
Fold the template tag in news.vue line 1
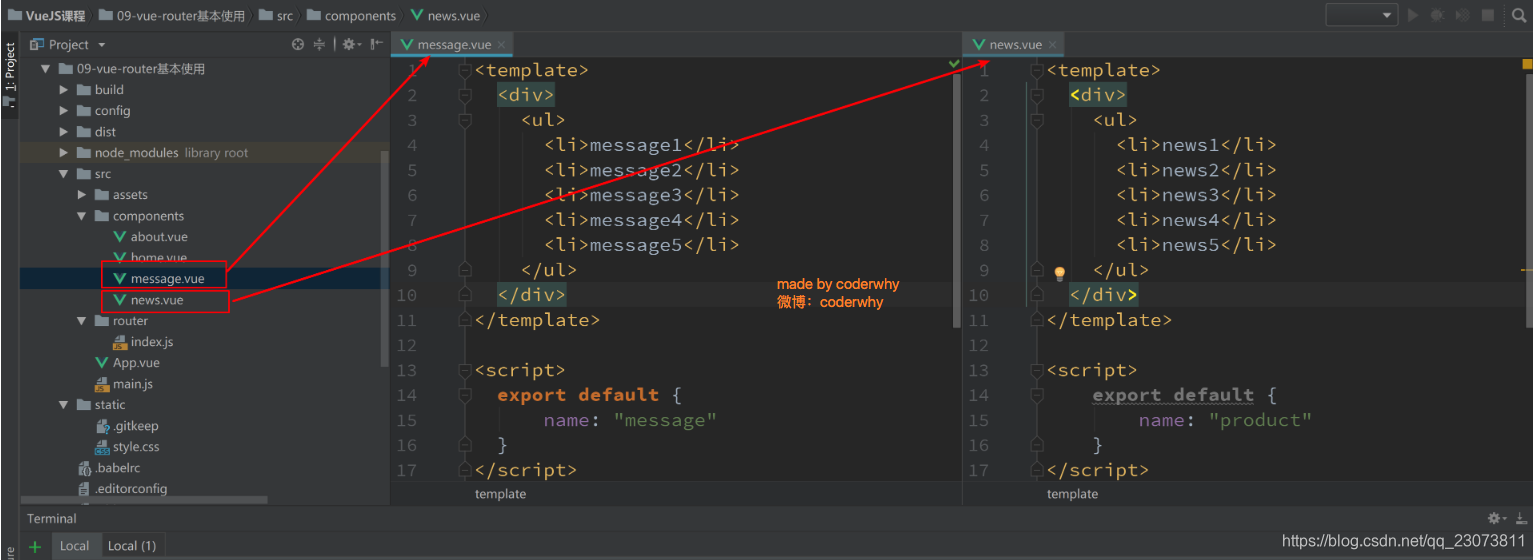[1035, 70]
